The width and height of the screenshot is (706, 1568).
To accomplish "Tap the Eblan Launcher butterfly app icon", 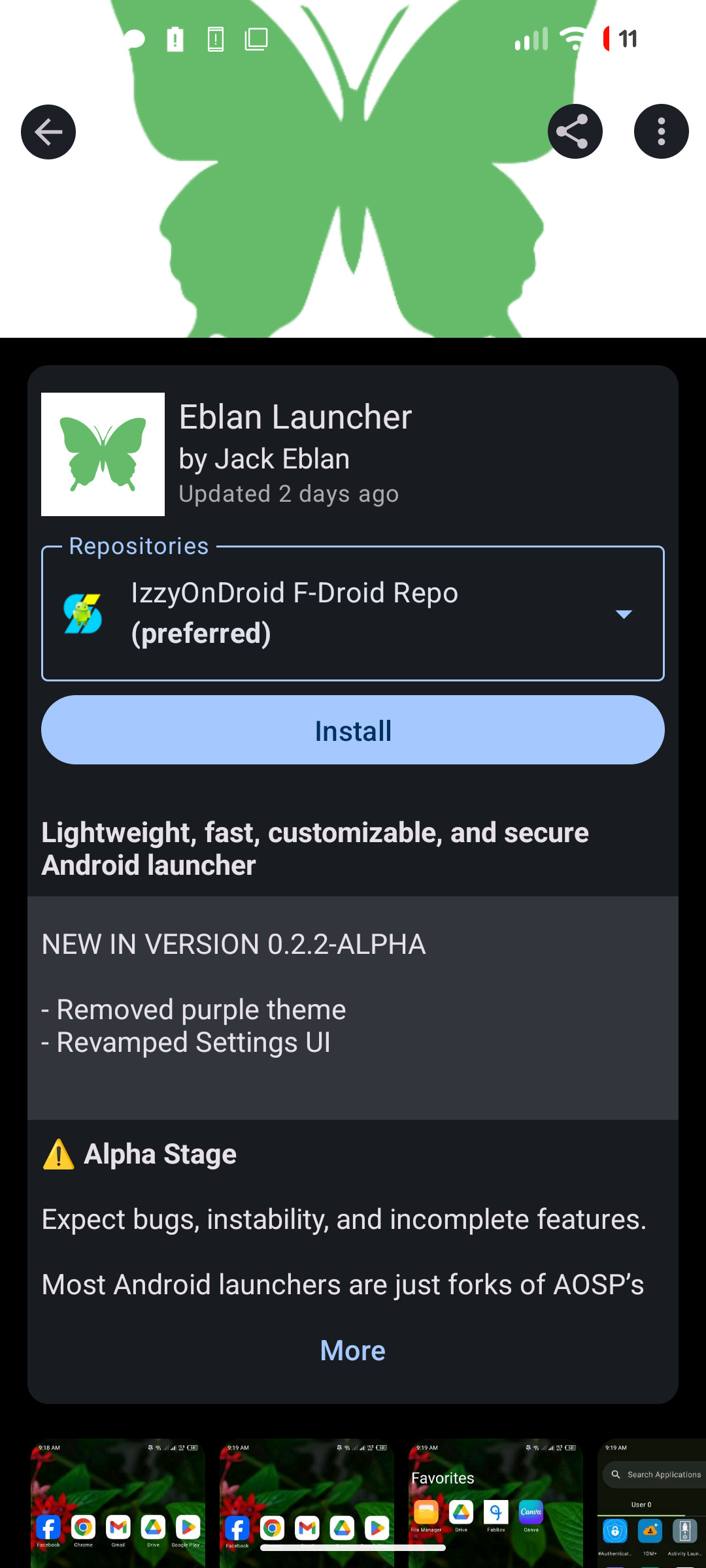I will (x=103, y=455).
